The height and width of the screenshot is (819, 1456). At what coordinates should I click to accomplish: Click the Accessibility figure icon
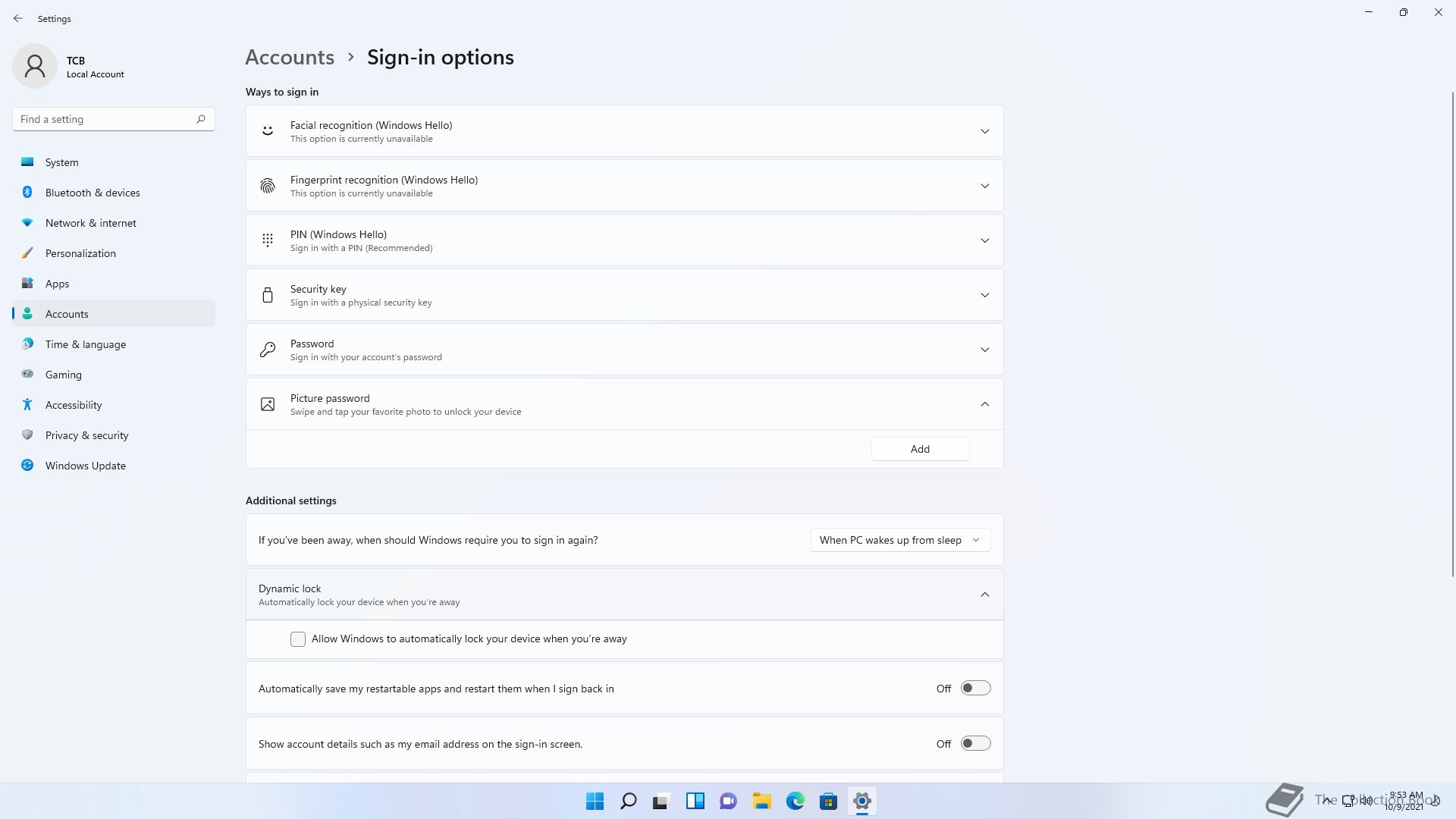point(27,404)
